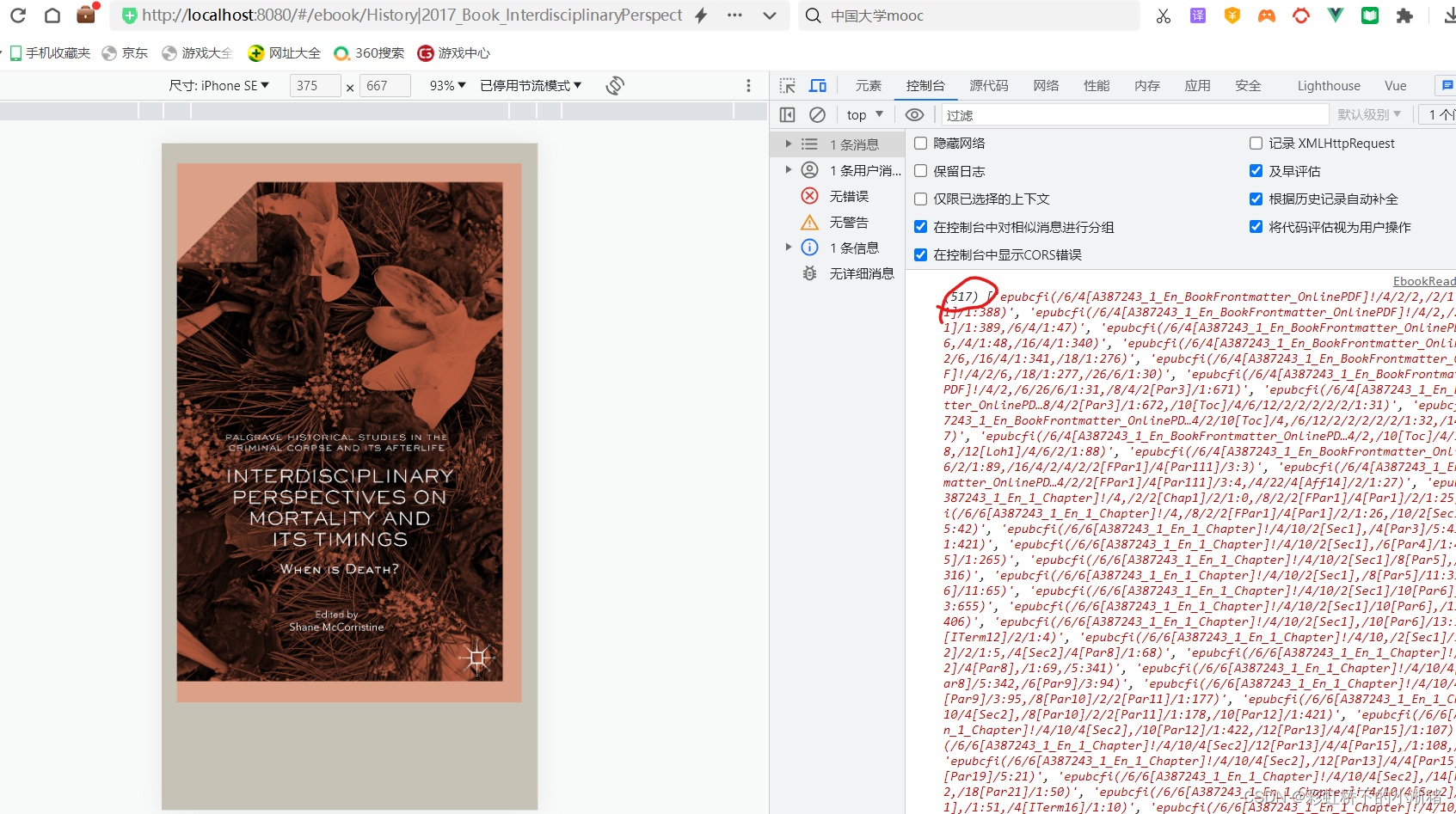Open the top context dropdown

(x=864, y=114)
